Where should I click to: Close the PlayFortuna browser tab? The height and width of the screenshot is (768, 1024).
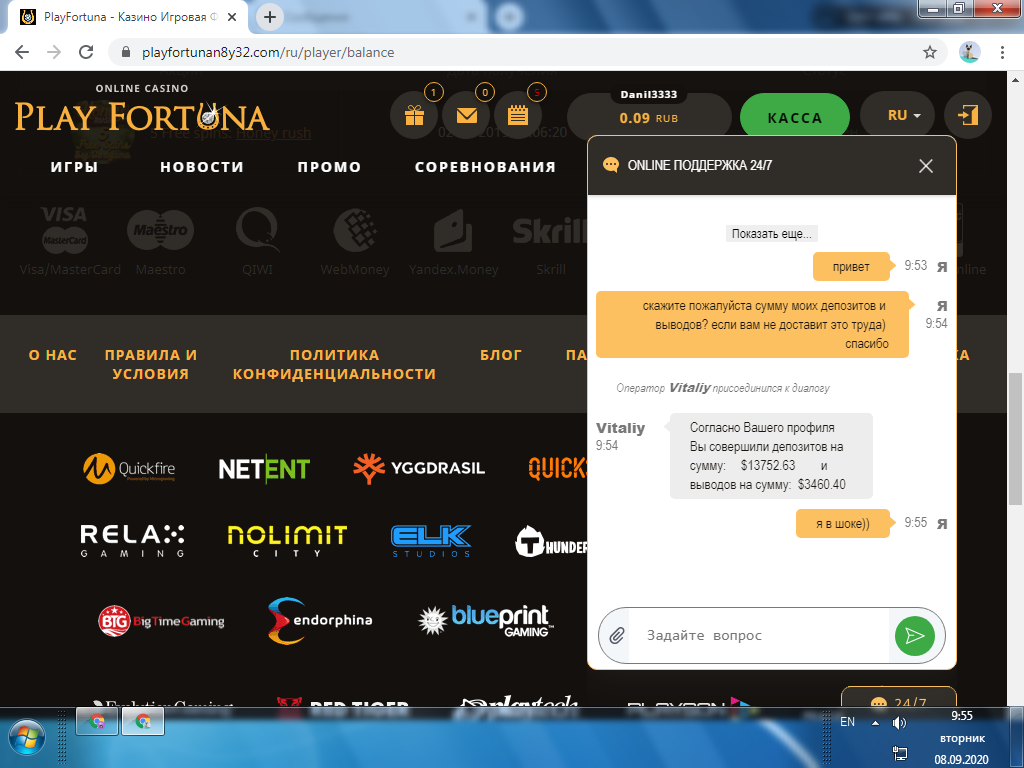tap(232, 17)
